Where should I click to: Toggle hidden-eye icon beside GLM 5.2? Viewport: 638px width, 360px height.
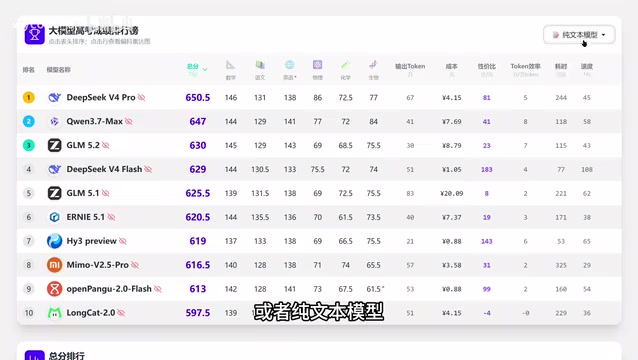tap(106, 145)
